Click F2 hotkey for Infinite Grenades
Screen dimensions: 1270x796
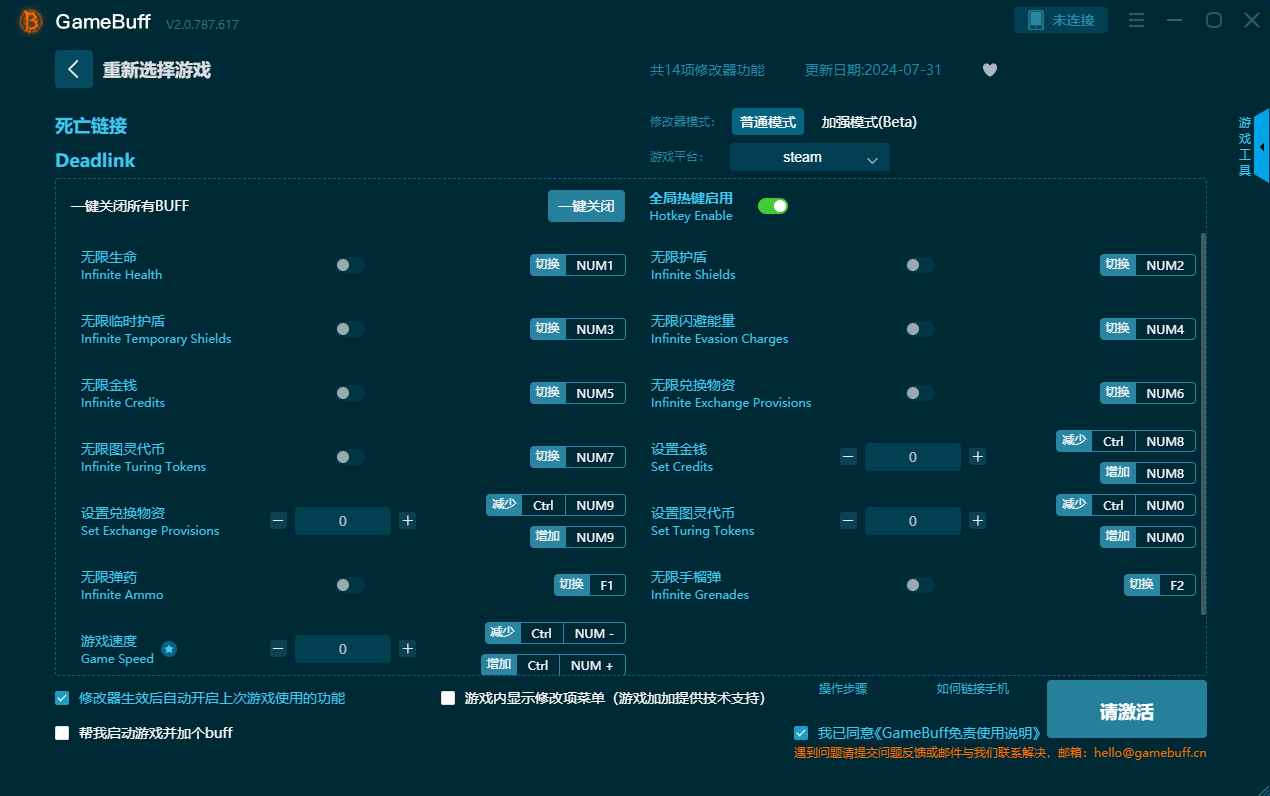[x=1177, y=585]
